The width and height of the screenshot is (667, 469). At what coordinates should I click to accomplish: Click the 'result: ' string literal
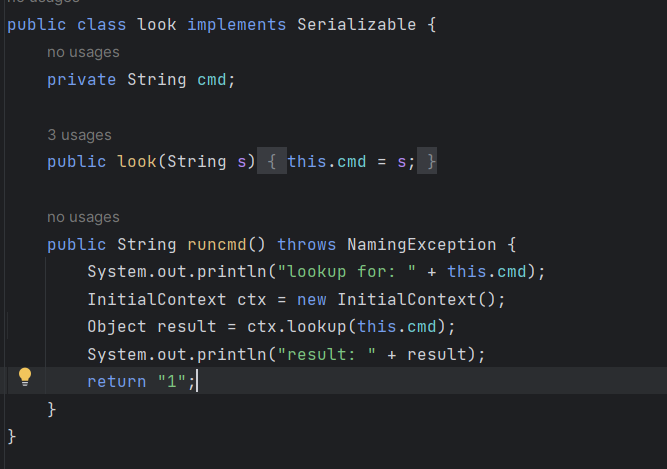[x=327, y=354]
